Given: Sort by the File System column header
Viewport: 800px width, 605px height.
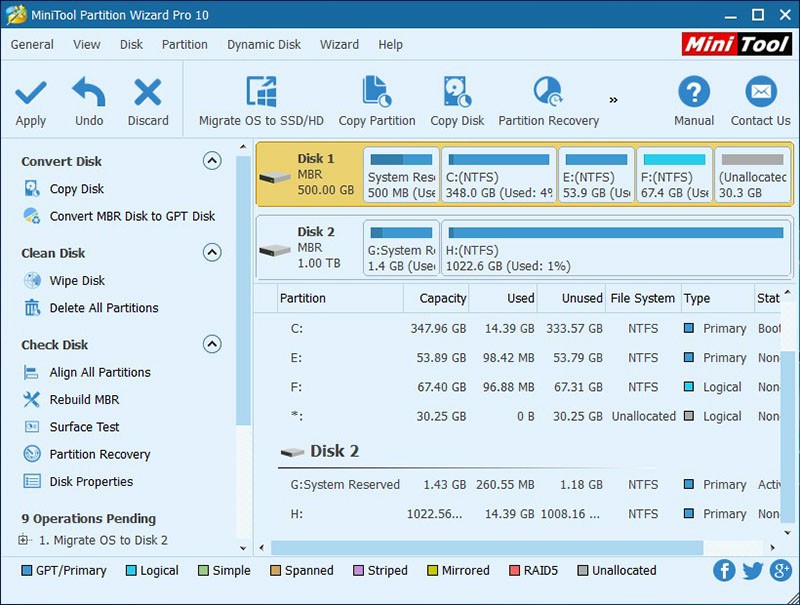Looking at the screenshot, I should 643,298.
